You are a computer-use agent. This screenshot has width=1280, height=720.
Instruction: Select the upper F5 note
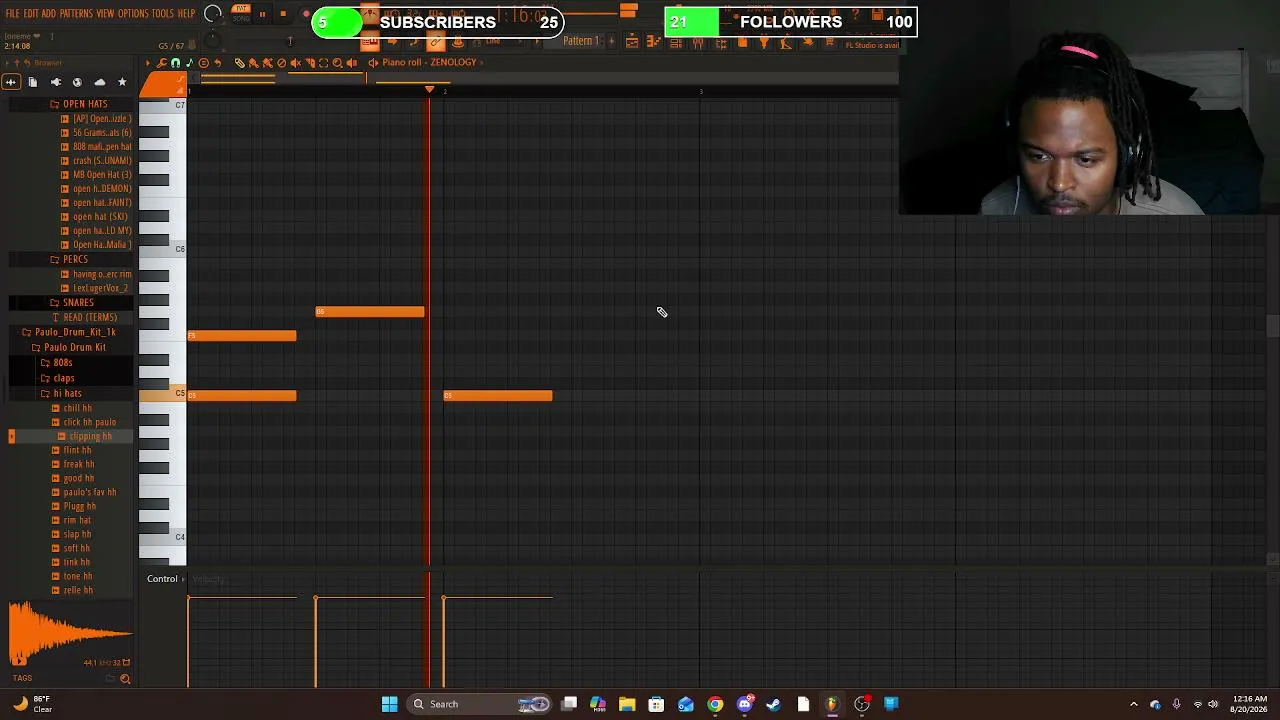[x=242, y=336]
